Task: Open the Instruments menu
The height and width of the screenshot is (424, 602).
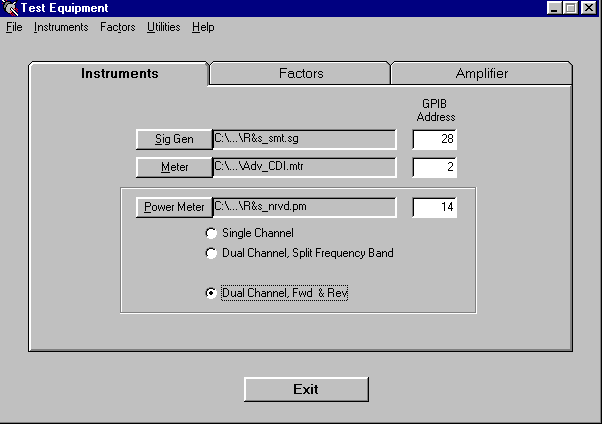Action: pyautogui.click(x=61, y=27)
